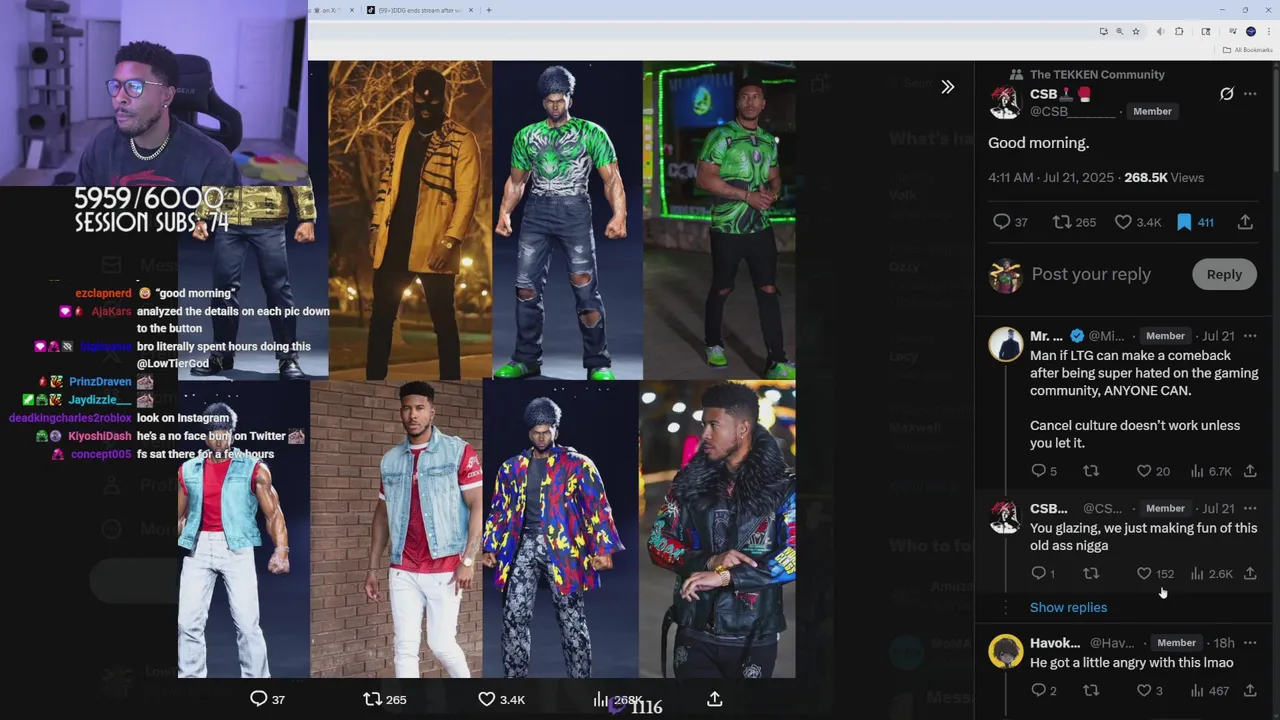Expand the Show replies link

pyautogui.click(x=1068, y=607)
